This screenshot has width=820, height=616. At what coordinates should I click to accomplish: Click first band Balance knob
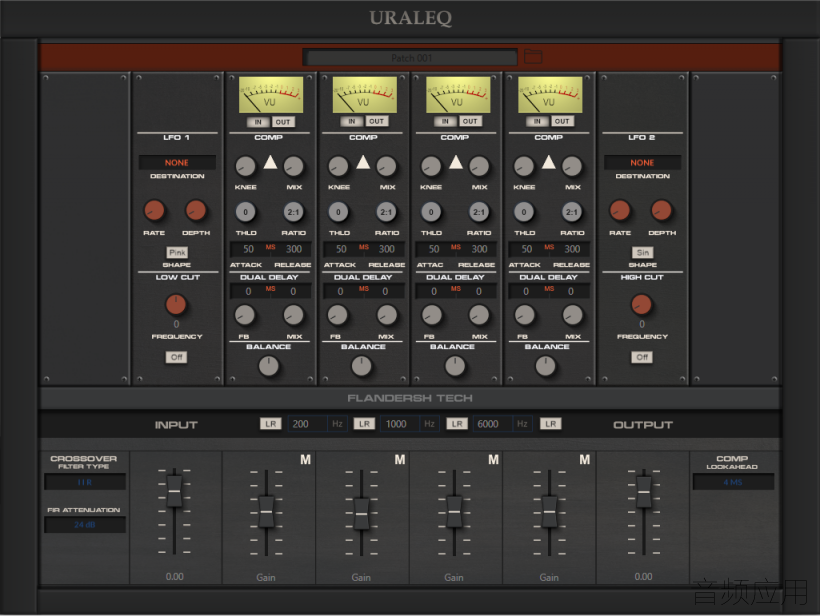point(269,366)
